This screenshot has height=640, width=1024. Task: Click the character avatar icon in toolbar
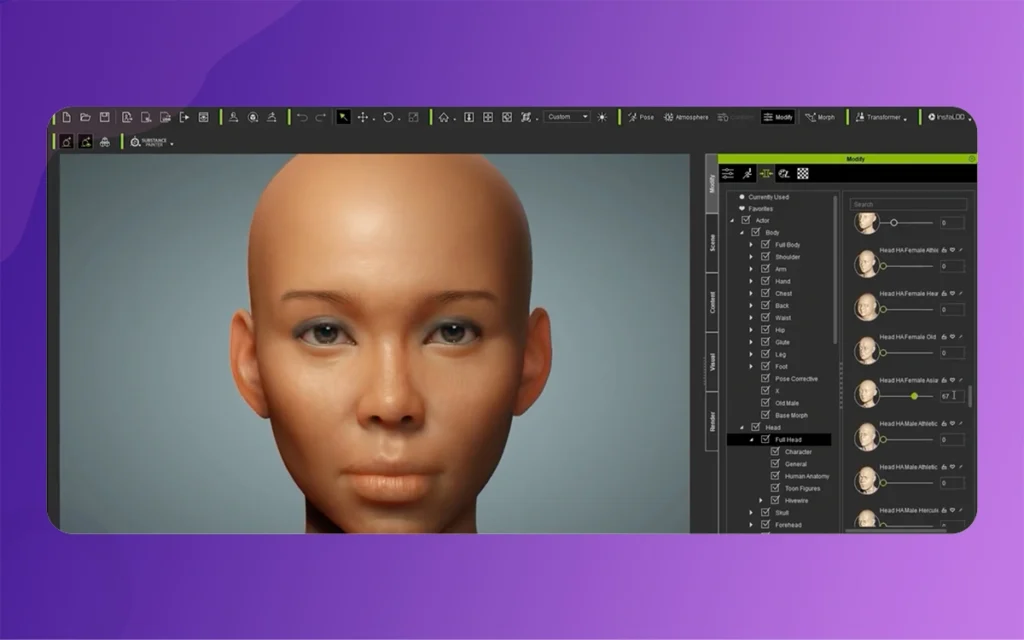(233, 117)
